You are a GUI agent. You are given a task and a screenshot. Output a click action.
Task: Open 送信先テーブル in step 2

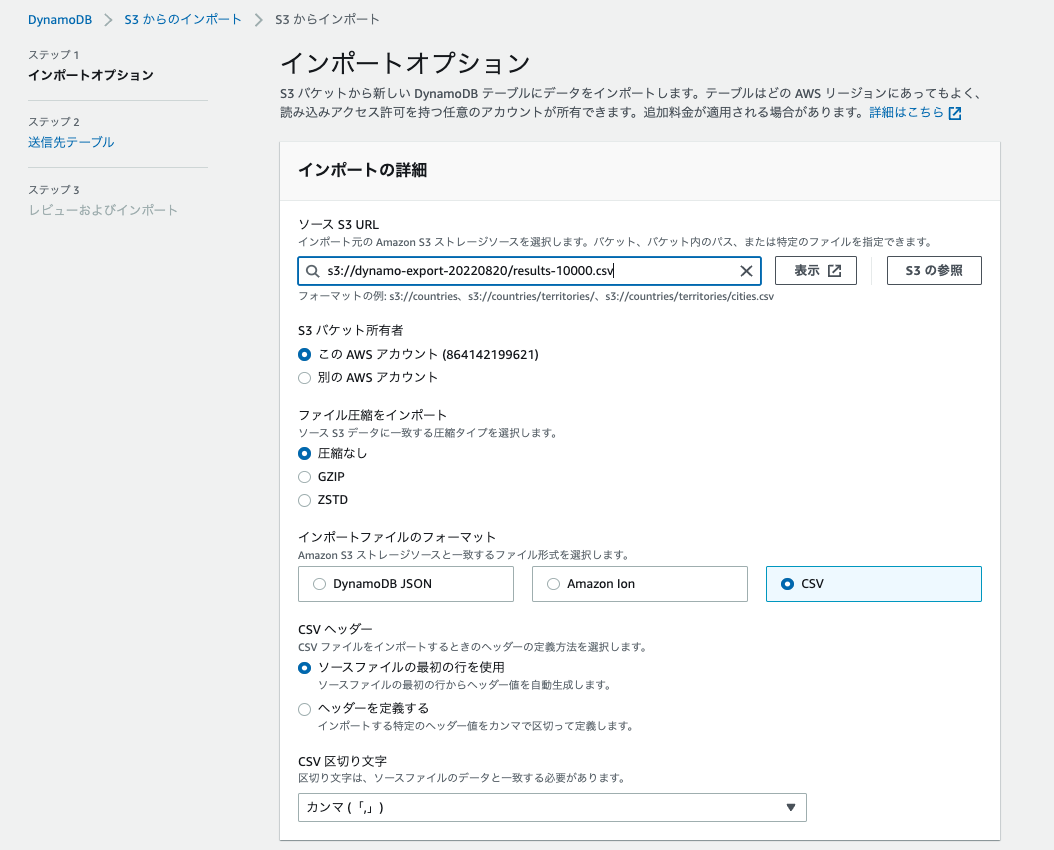71,143
